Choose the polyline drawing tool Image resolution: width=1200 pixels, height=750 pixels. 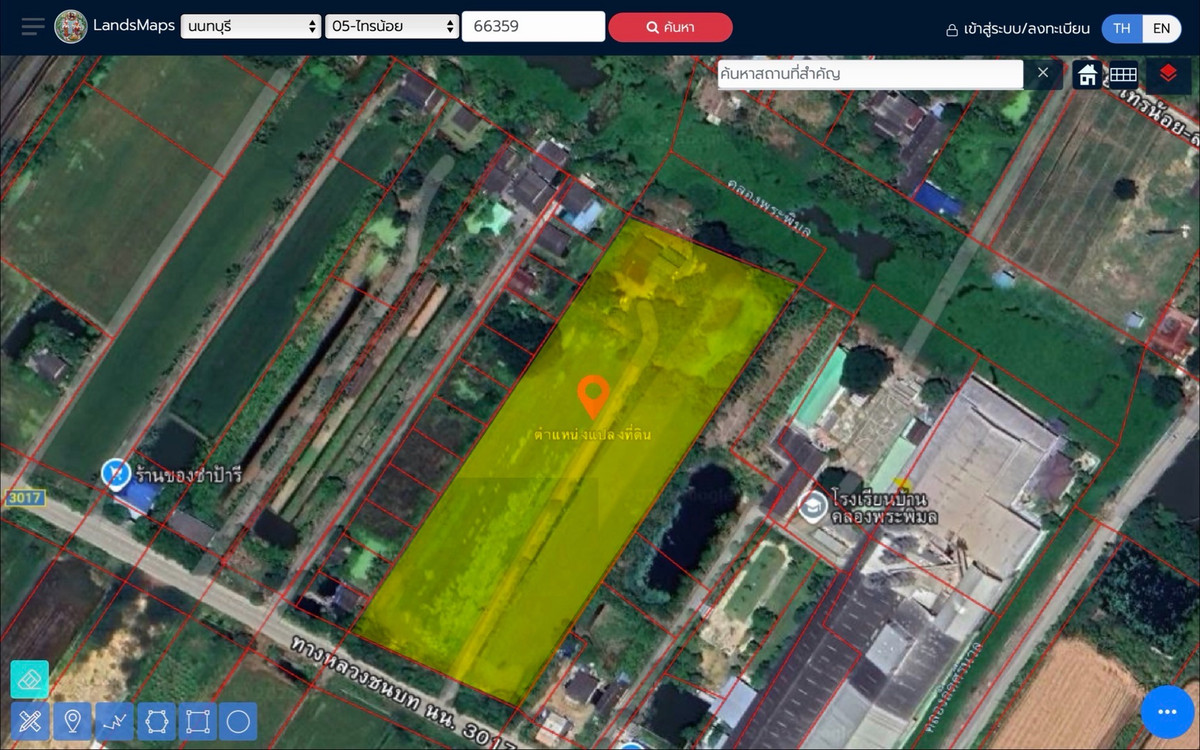tap(114, 721)
